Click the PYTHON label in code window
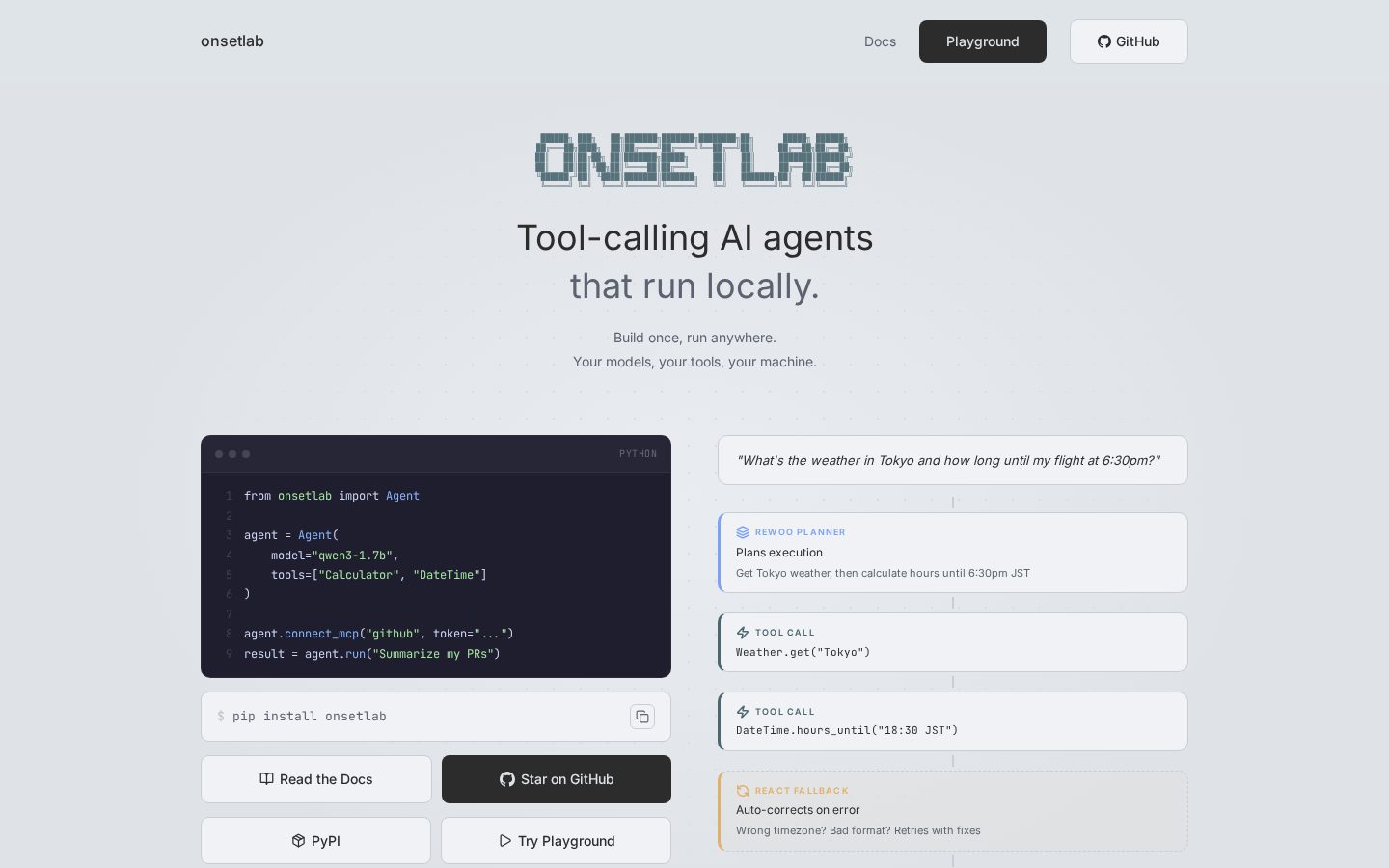 [638, 454]
